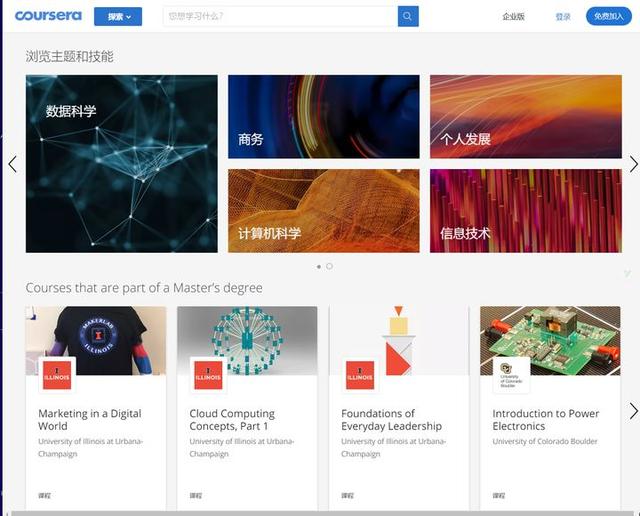This screenshot has width=640, height=516.
Task: Click the horizontal scrollbar at bottom
Action: (322, 513)
